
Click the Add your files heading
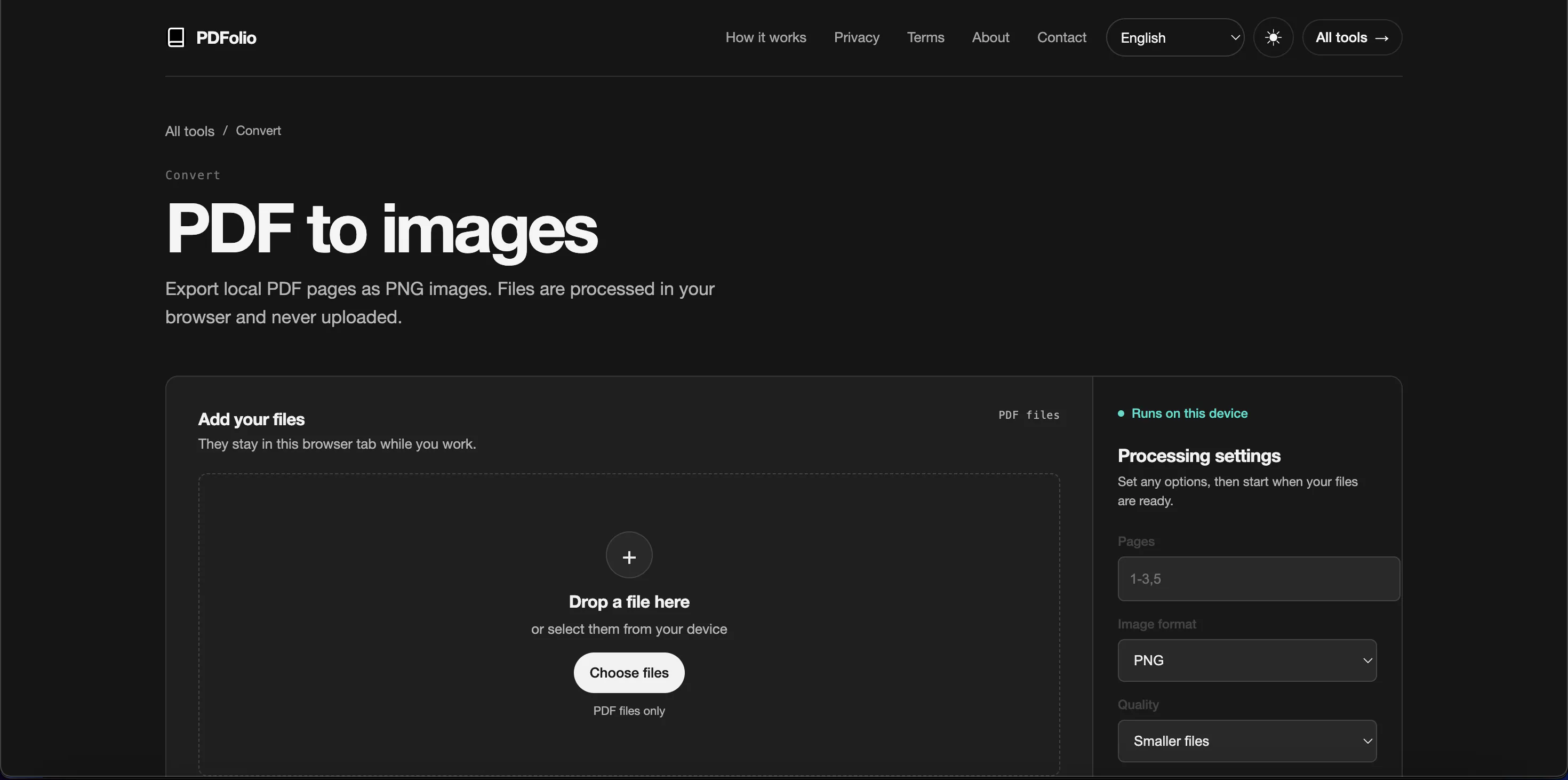point(251,419)
